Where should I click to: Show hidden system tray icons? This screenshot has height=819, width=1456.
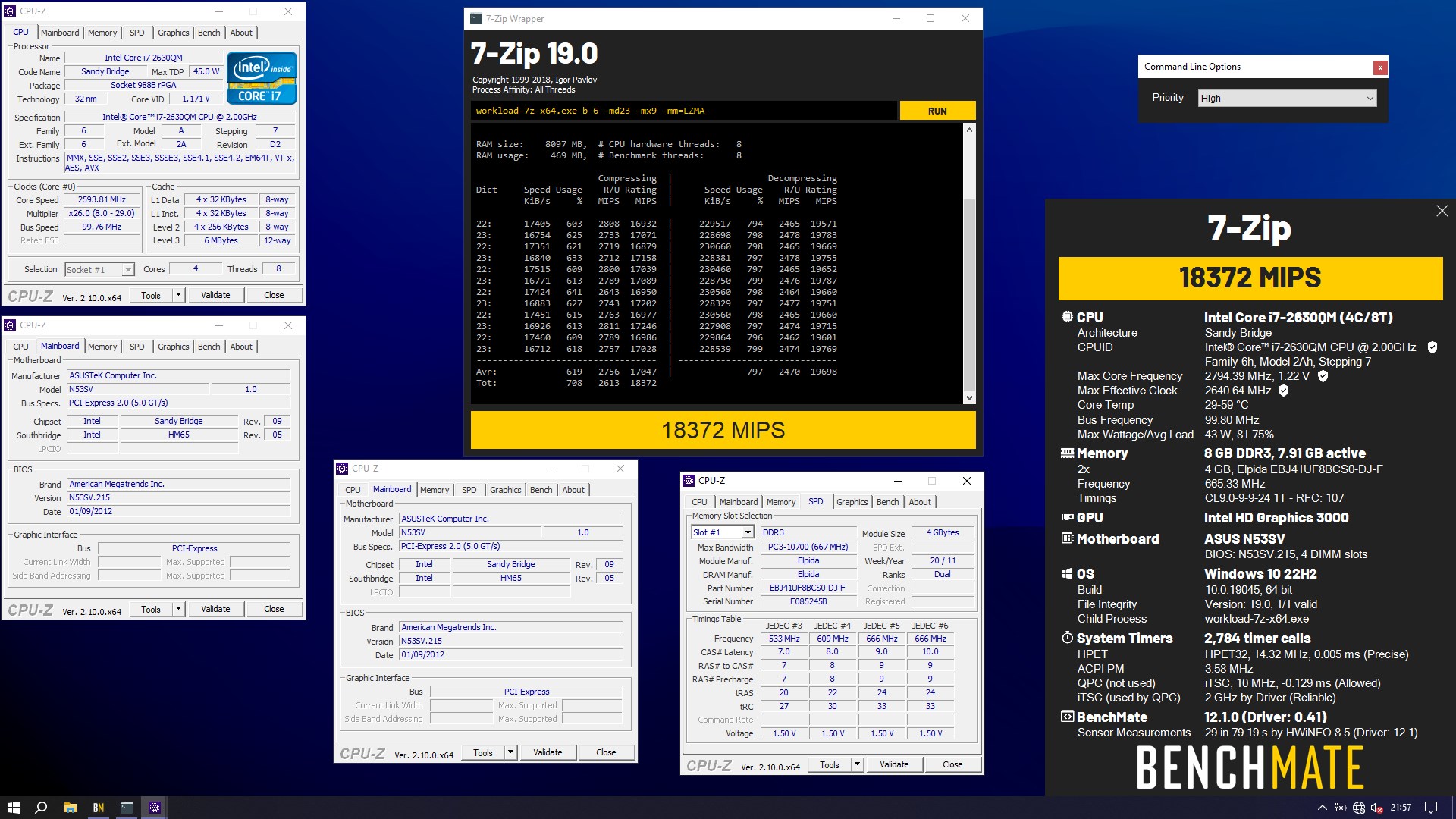pos(1322,808)
